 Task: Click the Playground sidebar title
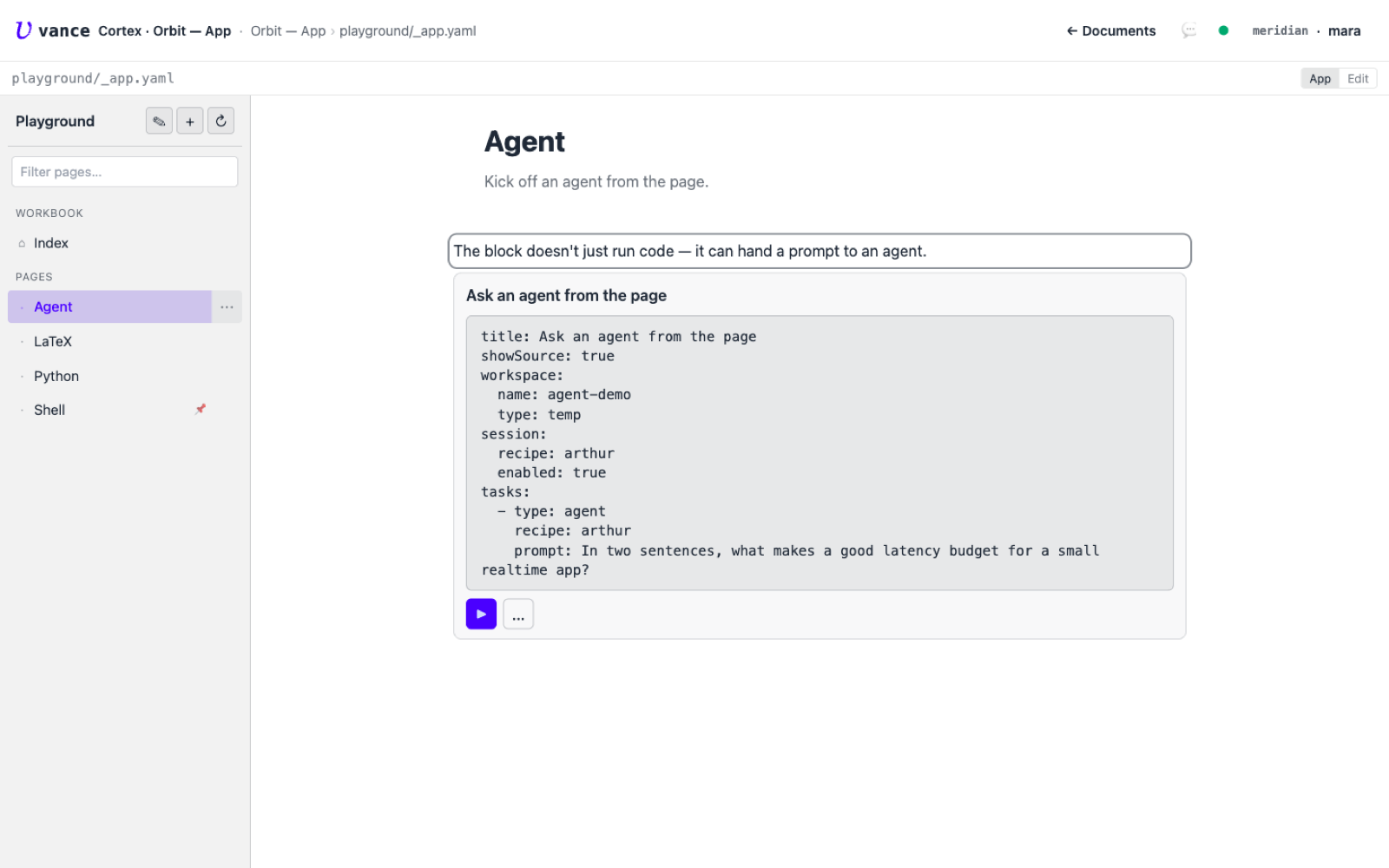click(x=55, y=122)
